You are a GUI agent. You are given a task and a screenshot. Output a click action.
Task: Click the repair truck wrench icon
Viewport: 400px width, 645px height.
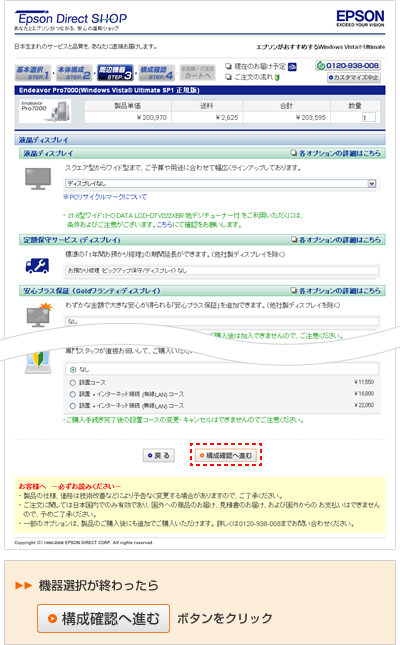(37, 266)
